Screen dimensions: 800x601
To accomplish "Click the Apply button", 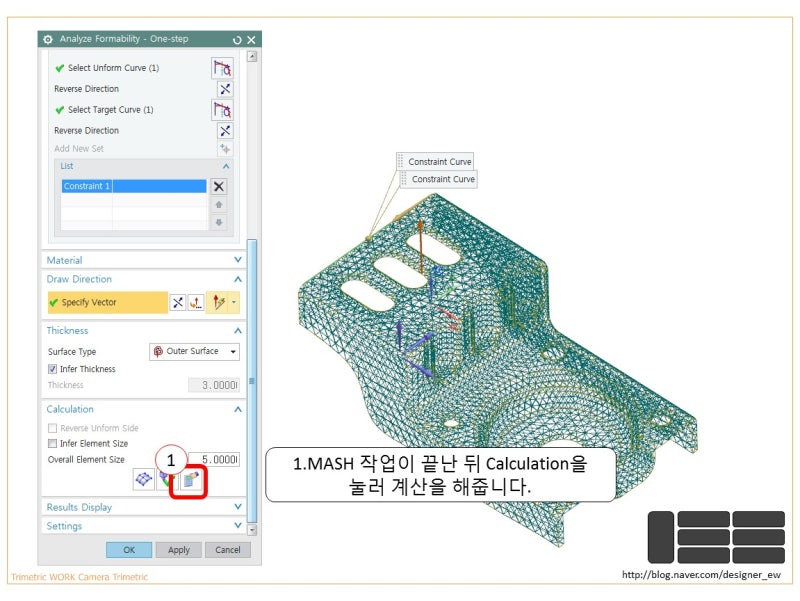I will coord(179,550).
